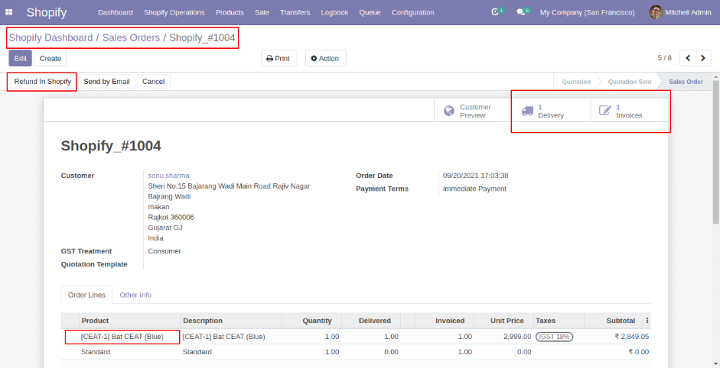Image resolution: width=720 pixels, height=368 pixels.
Task: Click Send by Email button
Action: pos(107,81)
